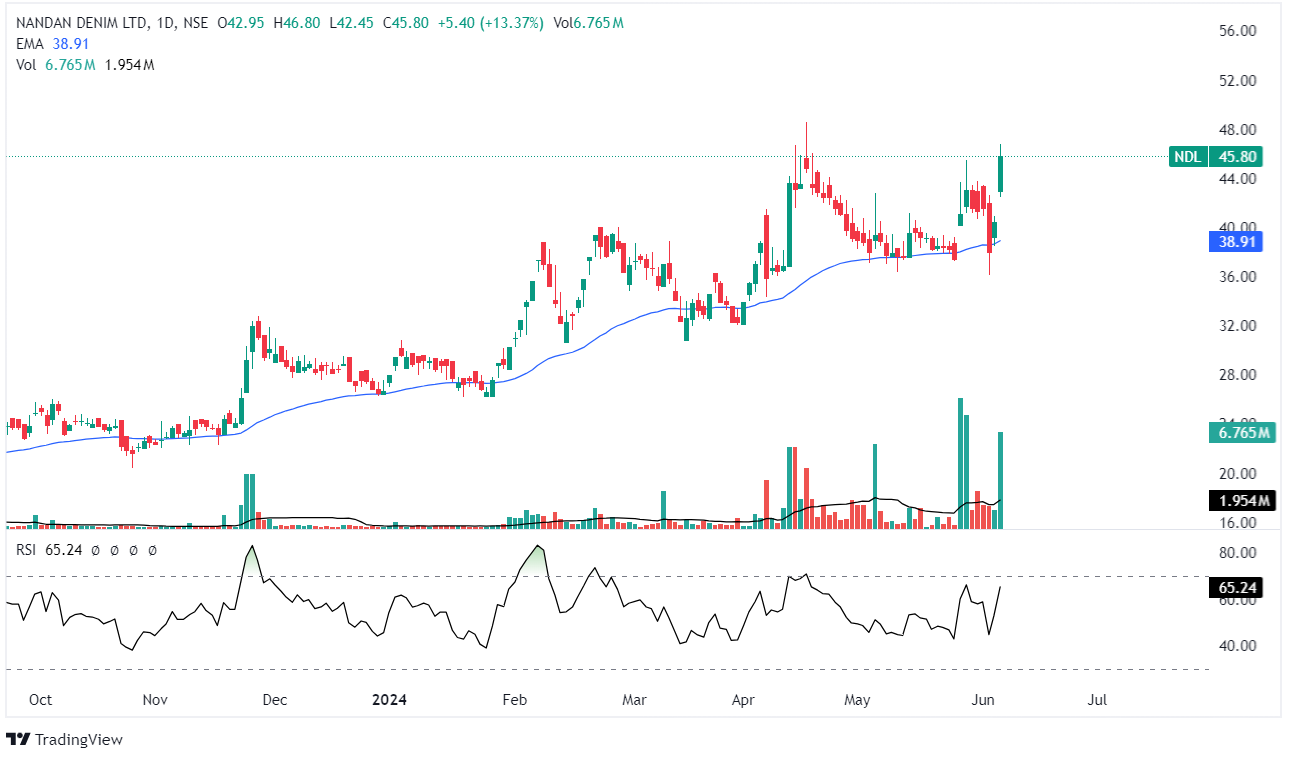Select the RSI indicator legend label
This screenshot has width=1294, height=761.
[26, 549]
